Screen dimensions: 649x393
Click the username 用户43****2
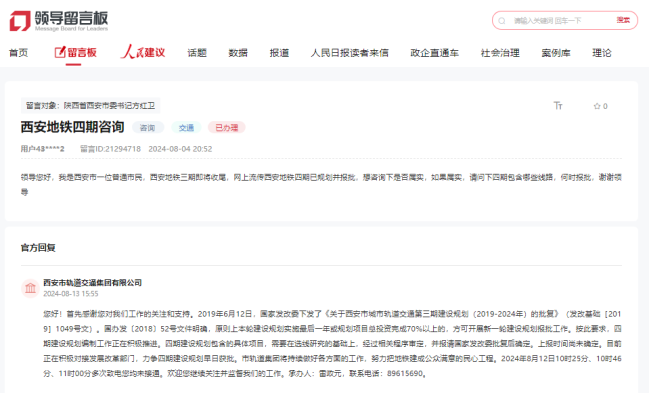(x=43, y=149)
